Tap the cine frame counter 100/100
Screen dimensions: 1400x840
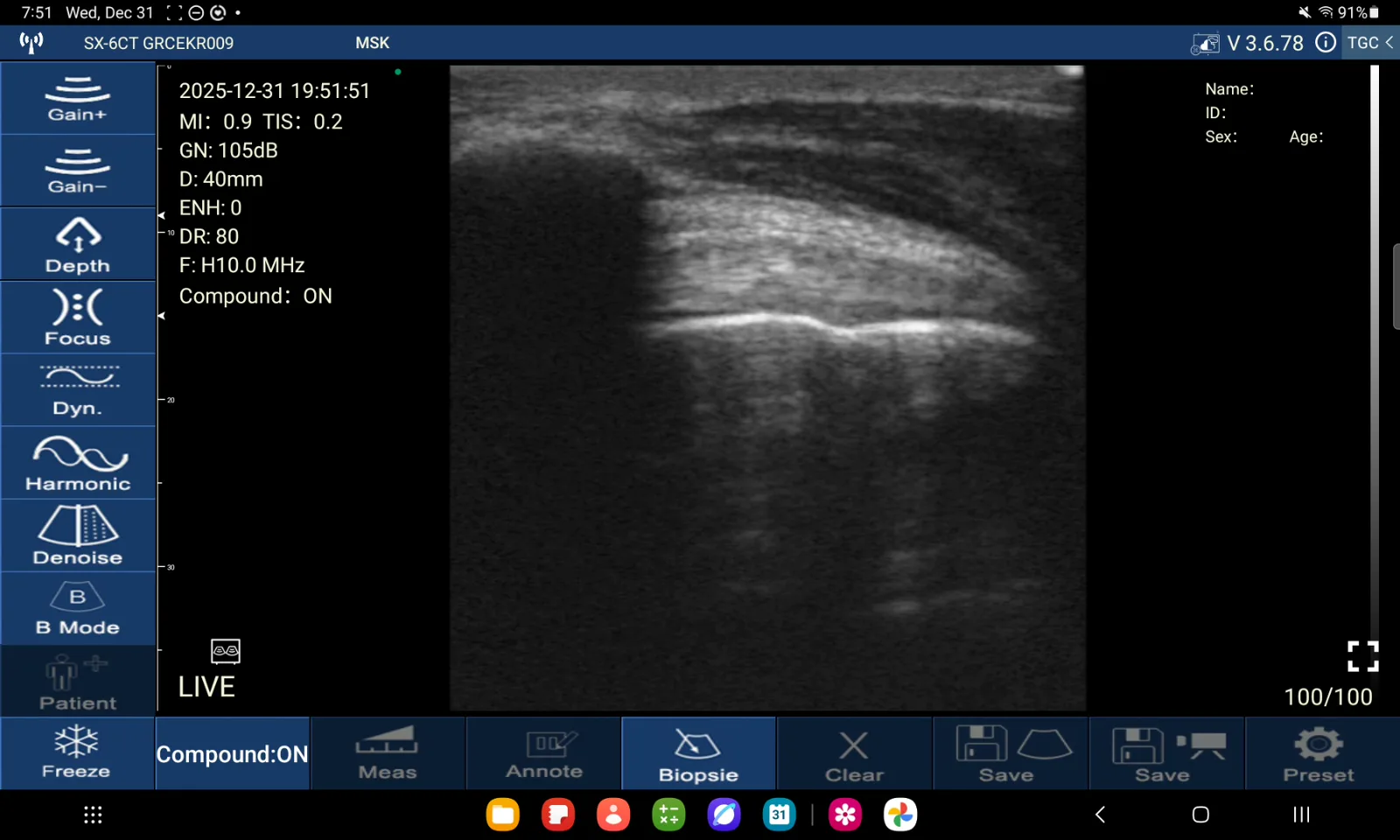(1327, 696)
